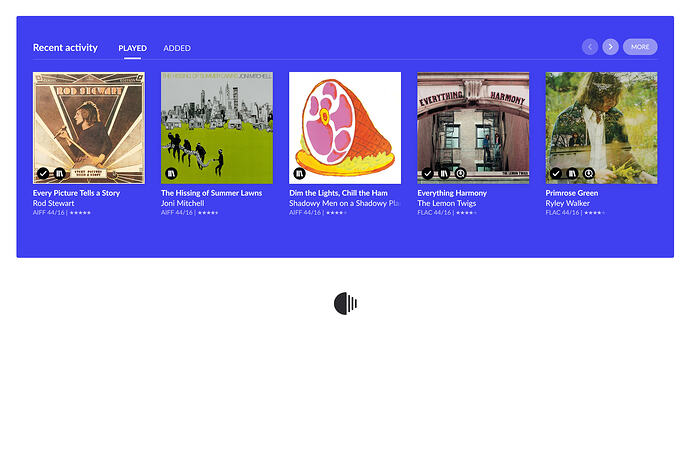Click the Qobuz badge on Primrose Green cover
690x474 pixels.
[589, 173]
